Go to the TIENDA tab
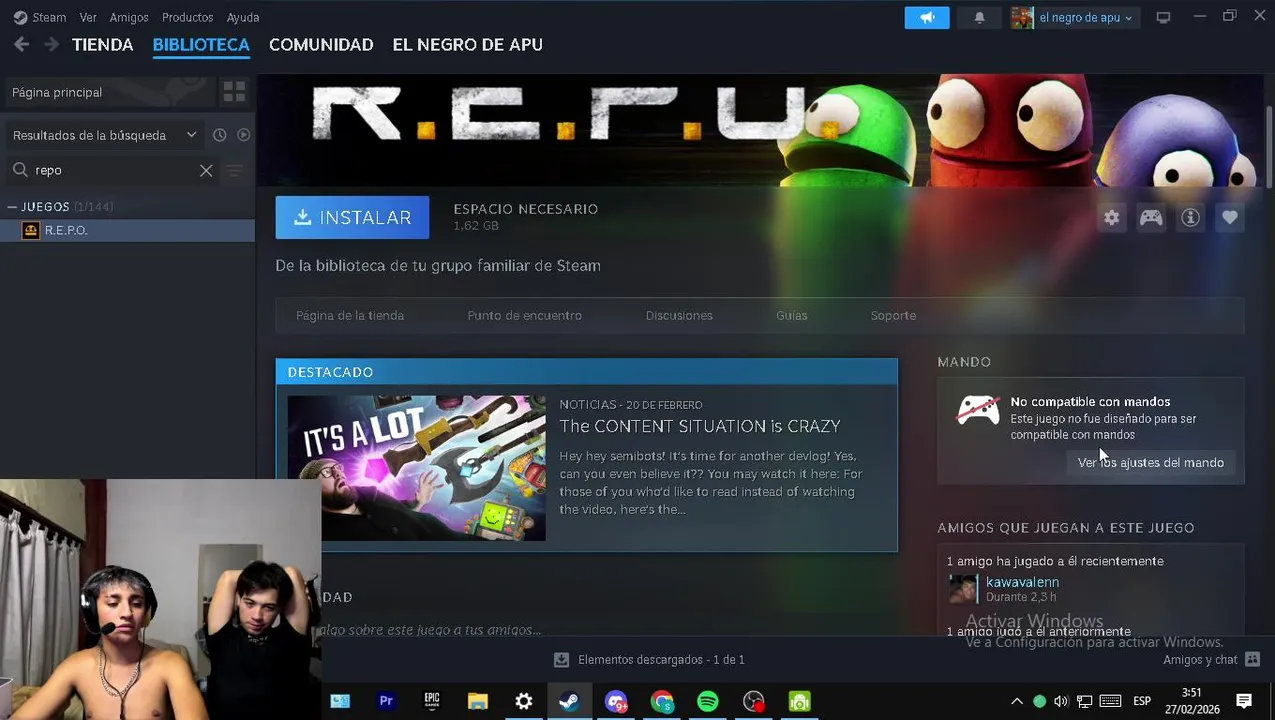Image resolution: width=1275 pixels, height=720 pixels. click(x=103, y=45)
